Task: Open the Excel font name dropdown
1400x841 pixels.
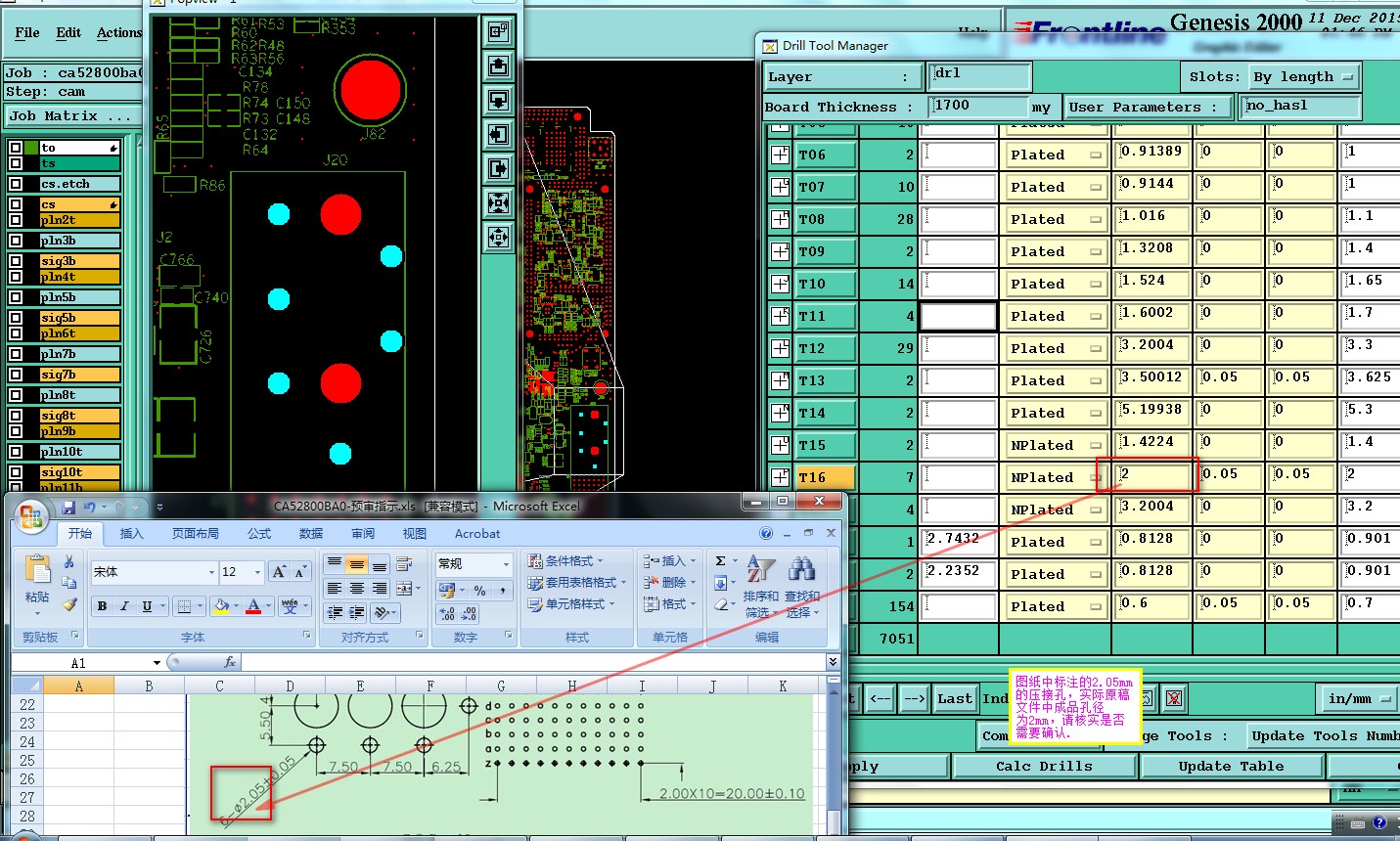Action: point(211,572)
